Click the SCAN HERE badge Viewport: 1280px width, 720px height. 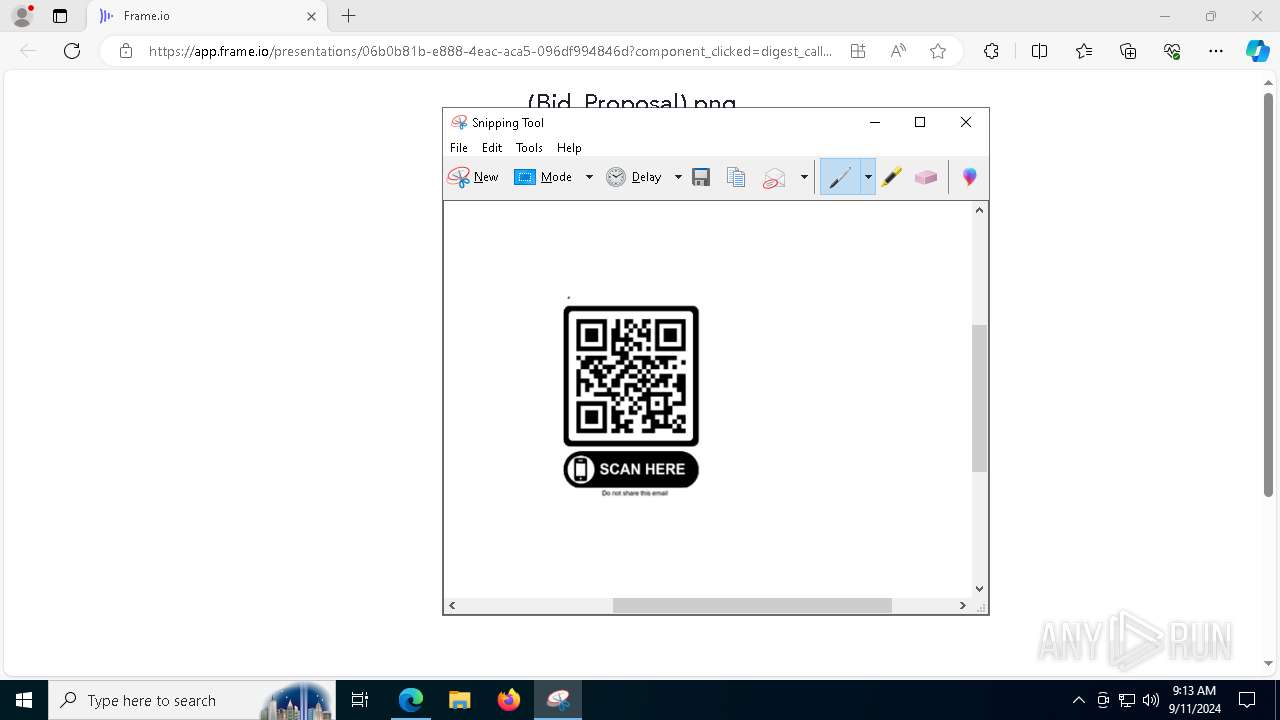point(631,469)
